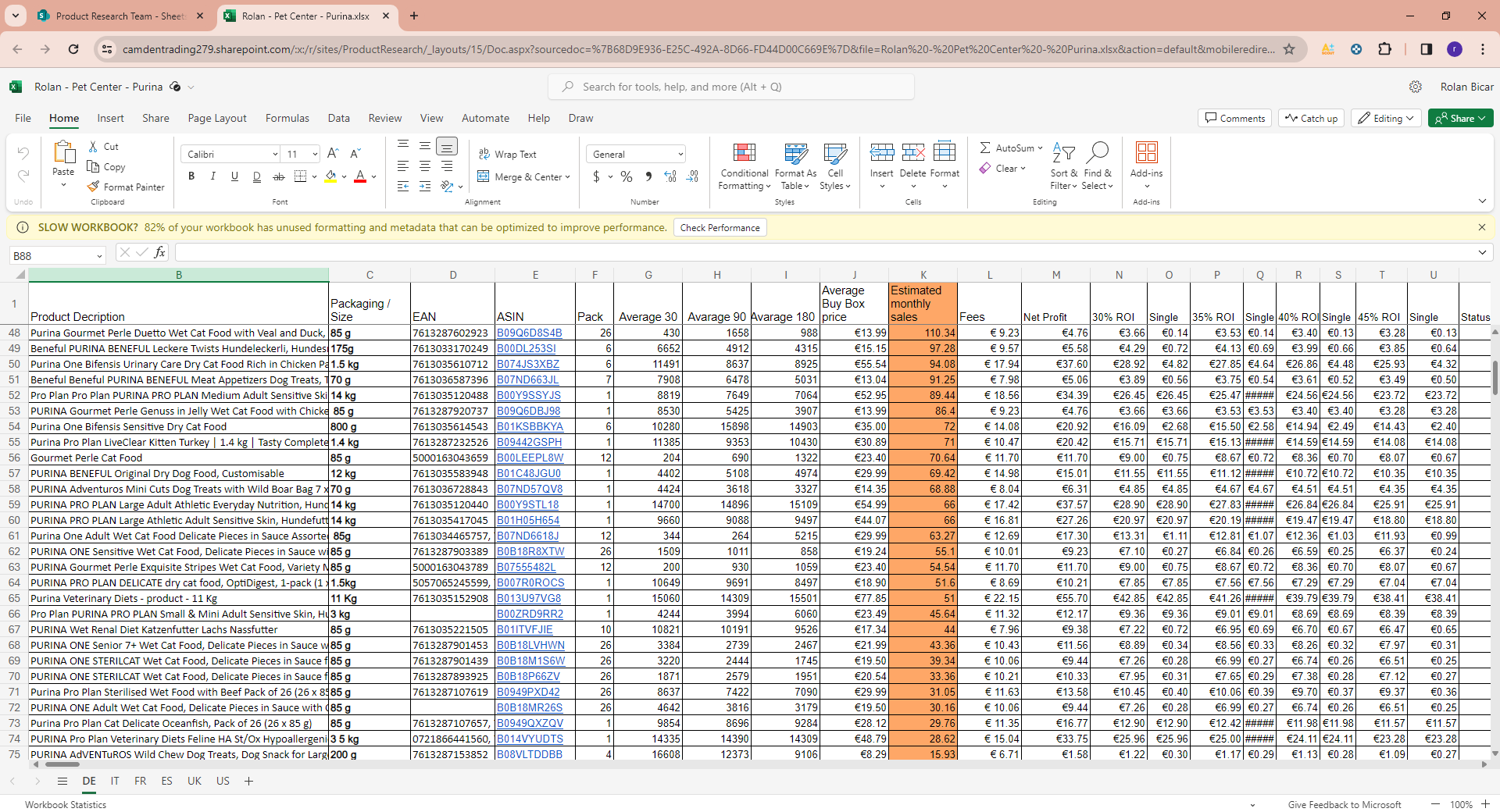This screenshot has width=1500, height=812.
Task: Toggle bottom align button
Action: click(446, 146)
